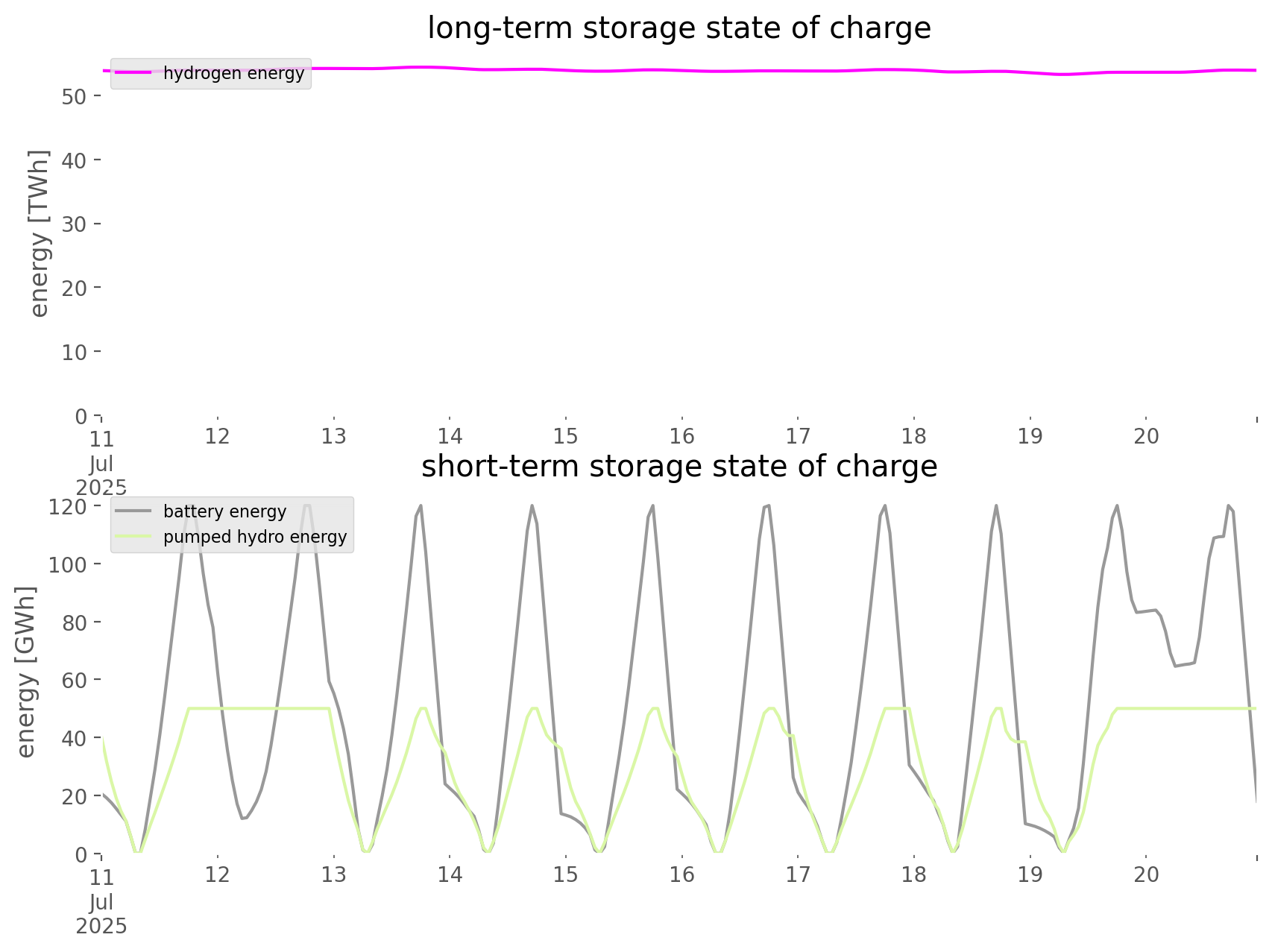Click the pumped hydro energy legend label

click(255, 538)
